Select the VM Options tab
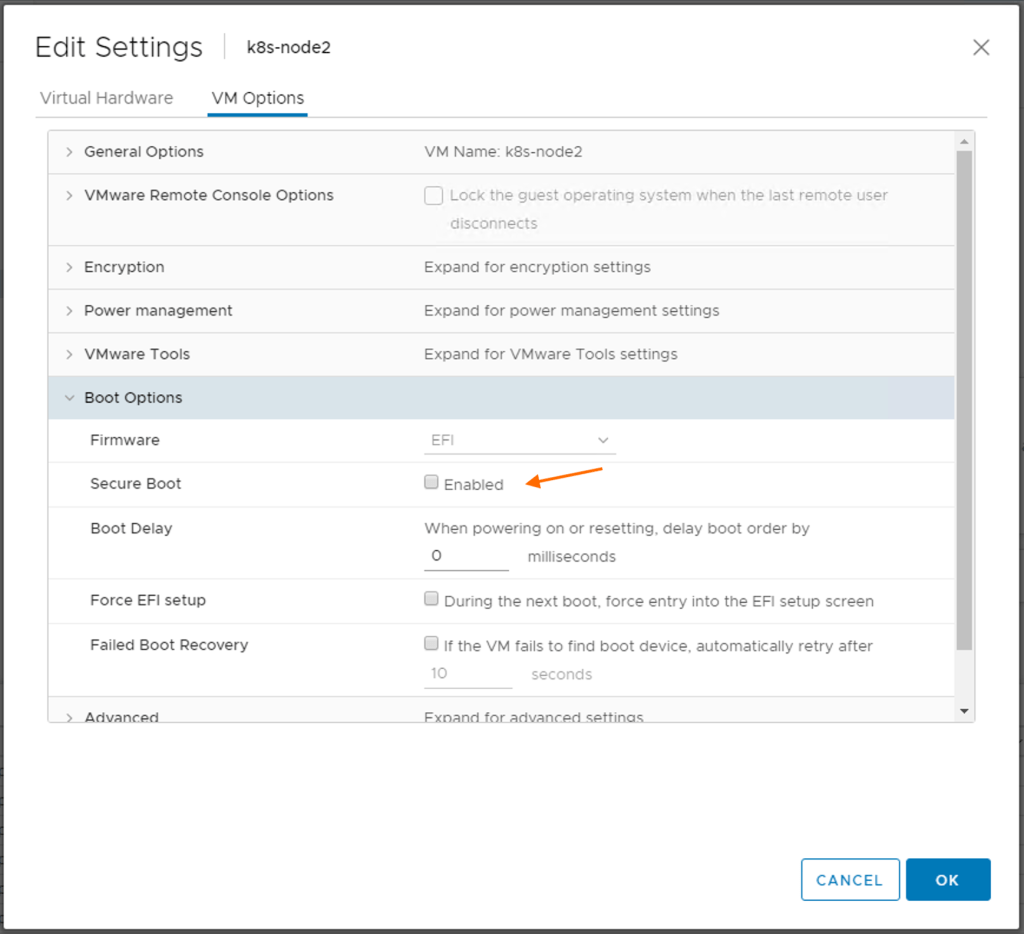This screenshot has width=1024, height=934. click(x=257, y=98)
